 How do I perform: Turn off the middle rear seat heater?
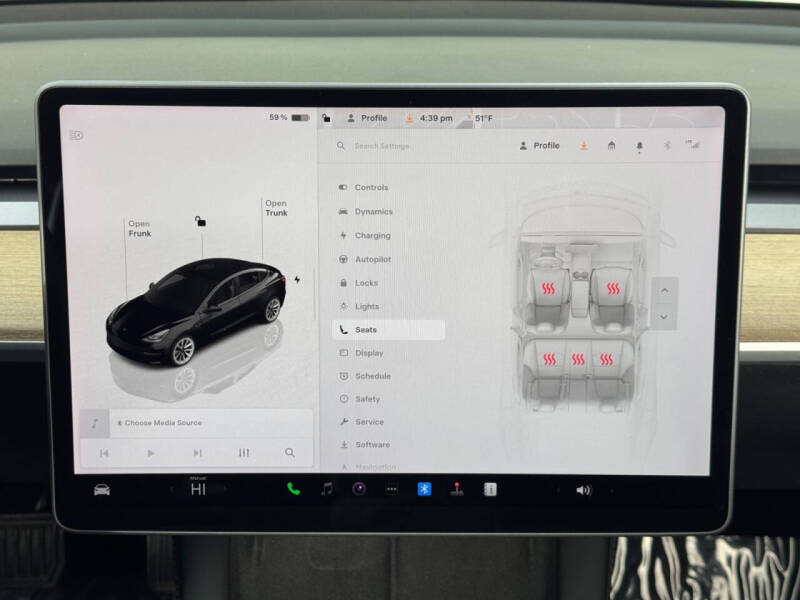coord(578,356)
